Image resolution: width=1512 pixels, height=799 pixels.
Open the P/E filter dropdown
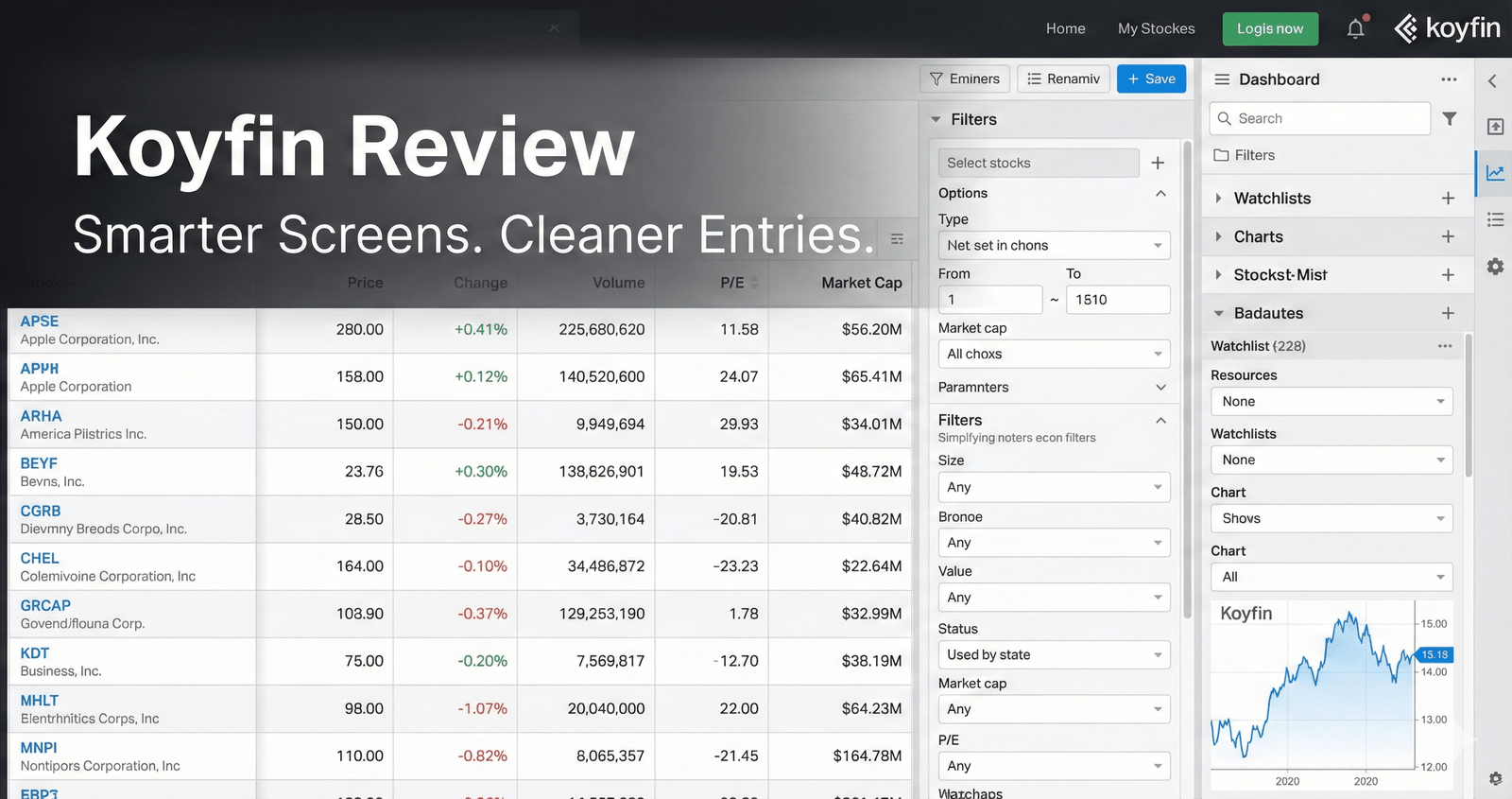1054,766
